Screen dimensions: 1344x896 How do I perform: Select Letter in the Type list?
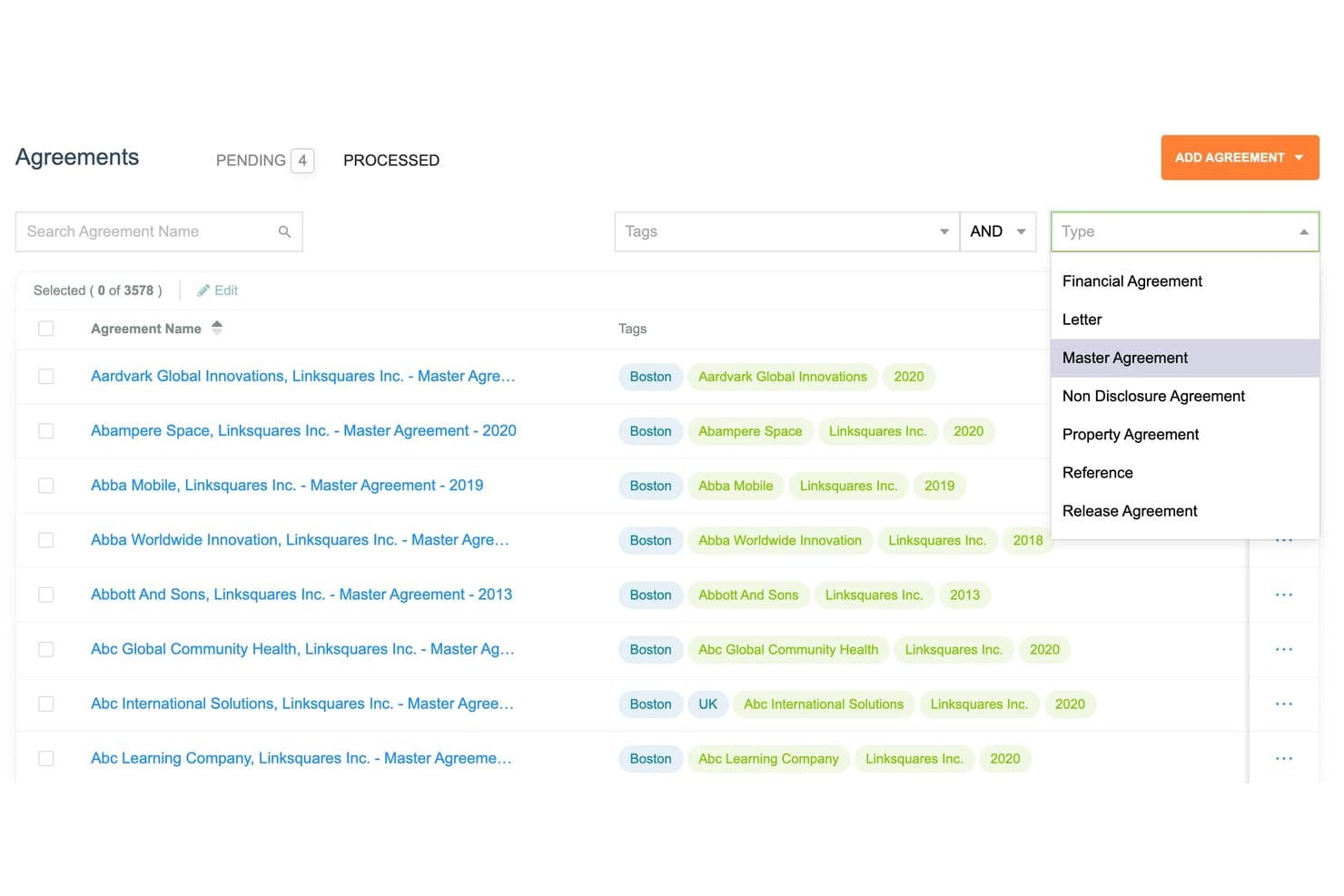1184,320
